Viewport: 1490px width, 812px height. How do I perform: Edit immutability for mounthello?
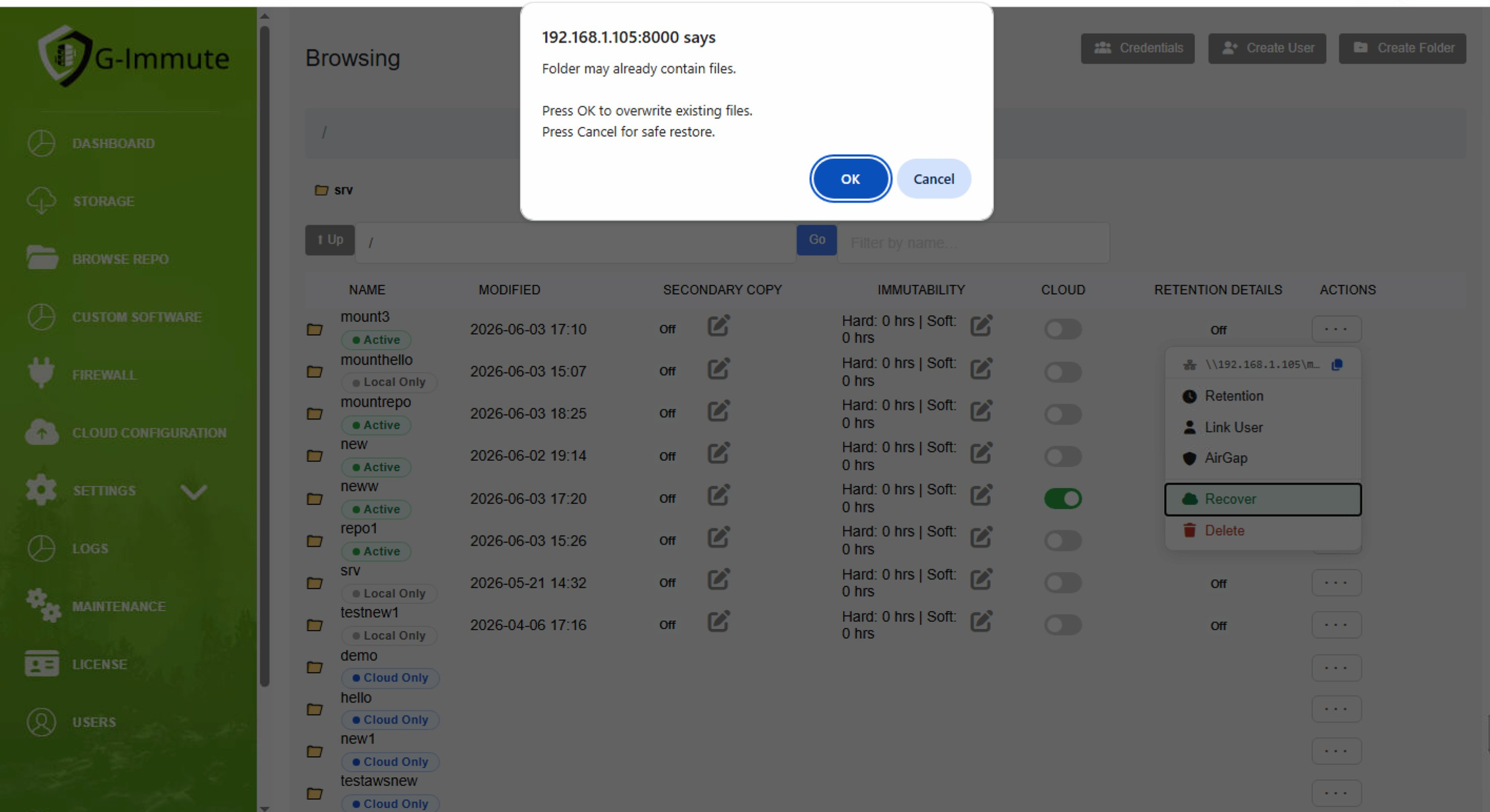[x=981, y=369]
